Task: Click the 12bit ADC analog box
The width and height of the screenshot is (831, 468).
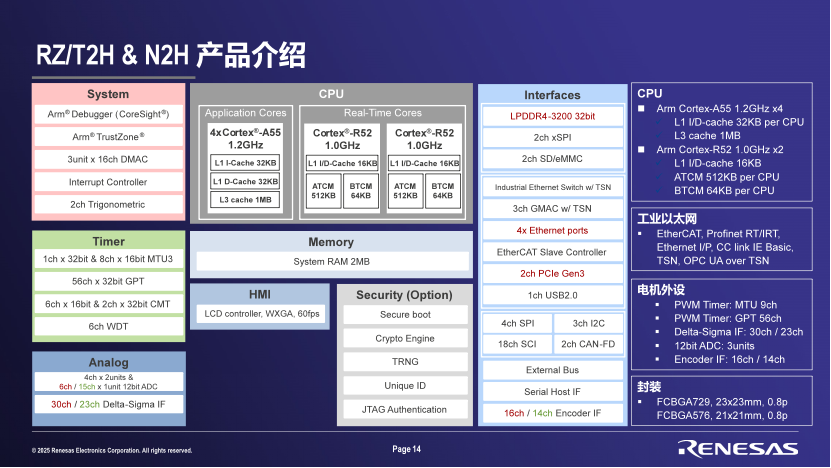Action: coord(109,382)
